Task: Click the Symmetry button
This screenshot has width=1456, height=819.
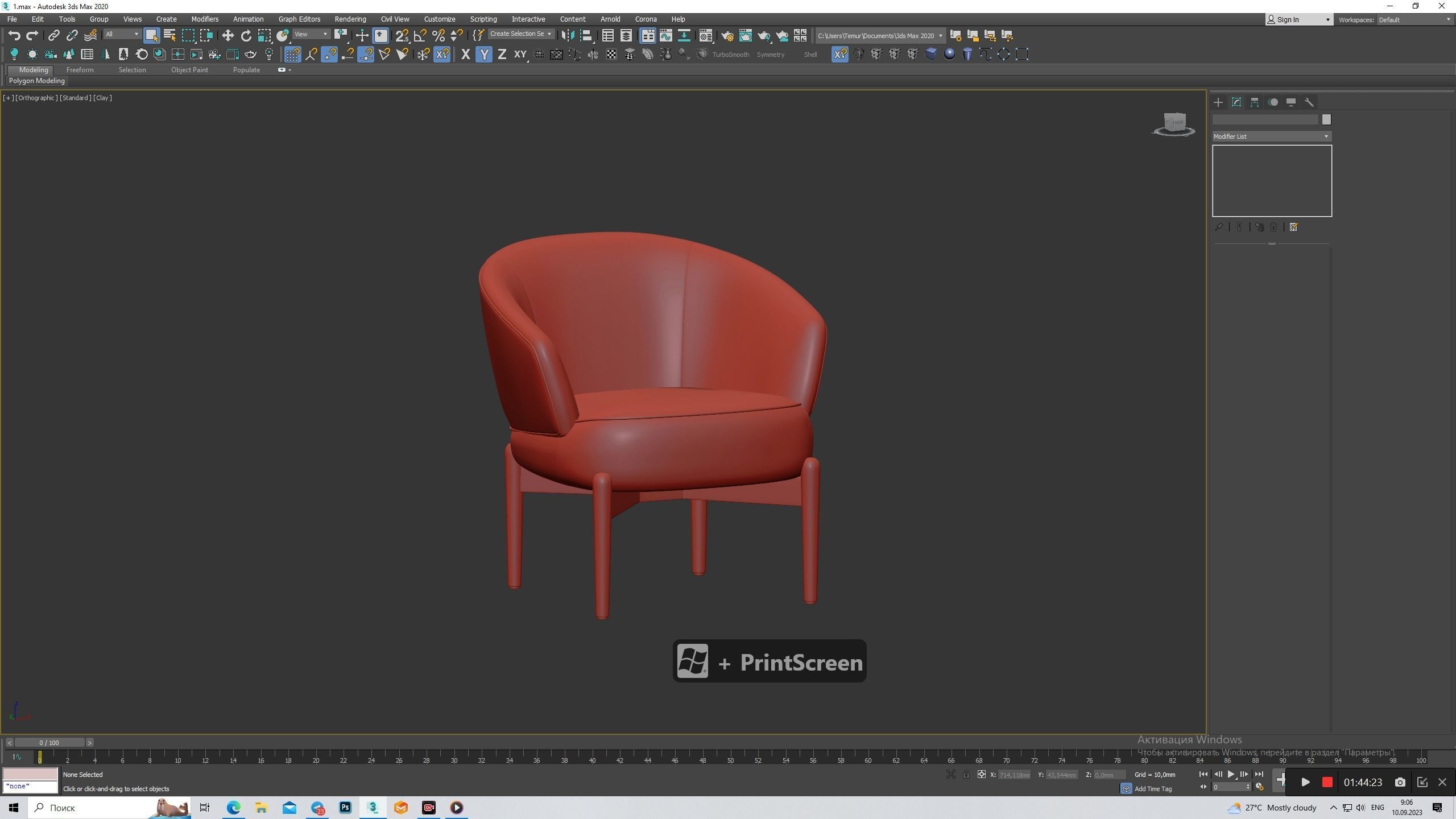Action: point(771,55)
